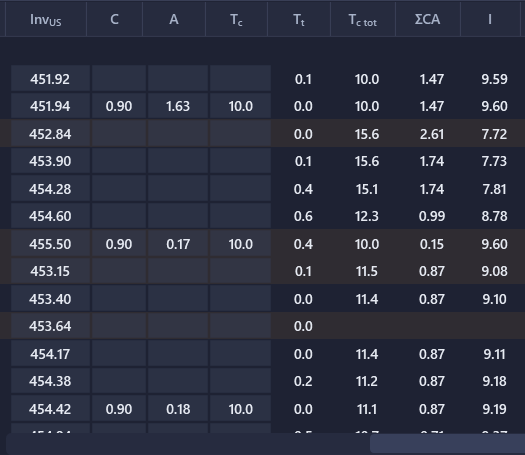Click empty A cell in row 452.84
The height and width of the screenshot is (455, 525).
coord(178,134)
